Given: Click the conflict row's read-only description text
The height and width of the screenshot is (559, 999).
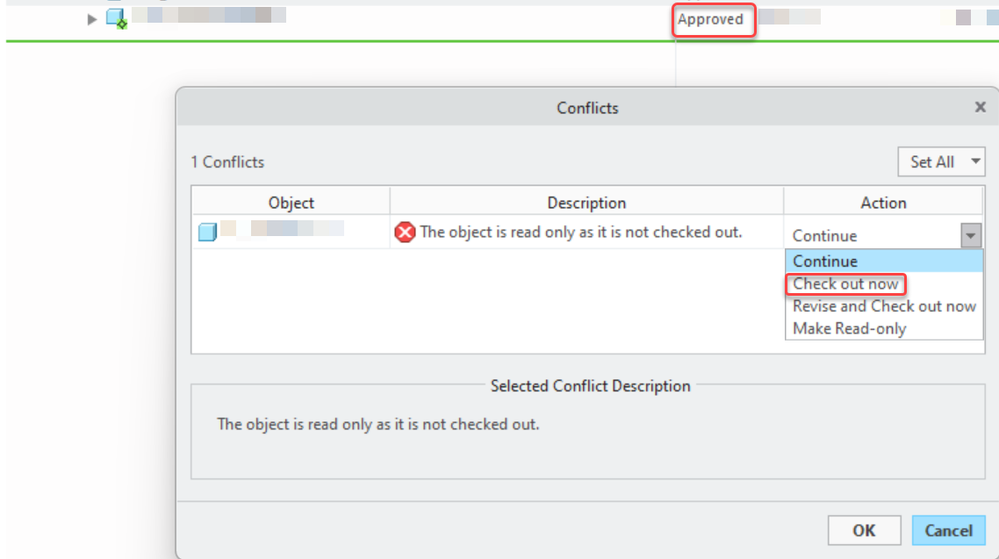Looking at the screenshot, I should click(581, 232).
